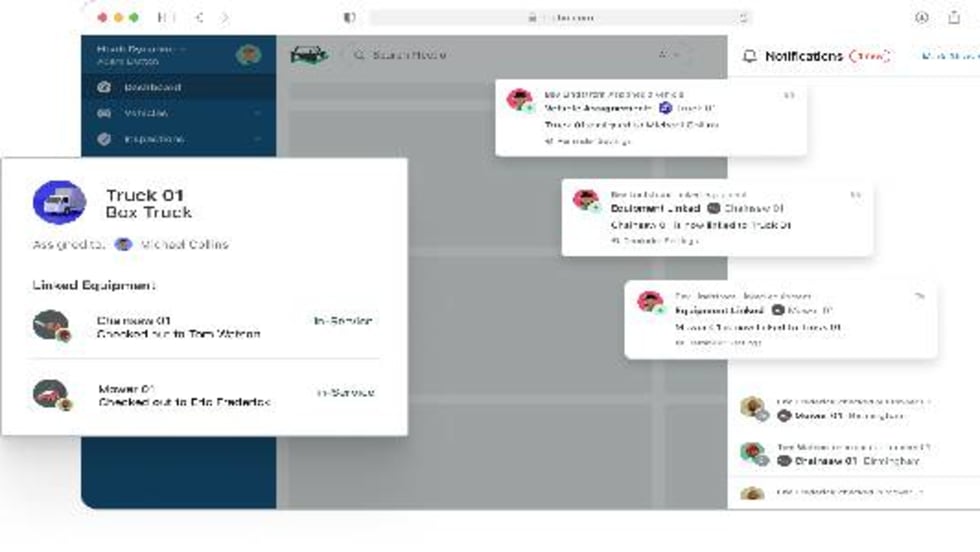Click the Inspections checkmark icon
Screen dimensions: 980x552
pos(104,139)
